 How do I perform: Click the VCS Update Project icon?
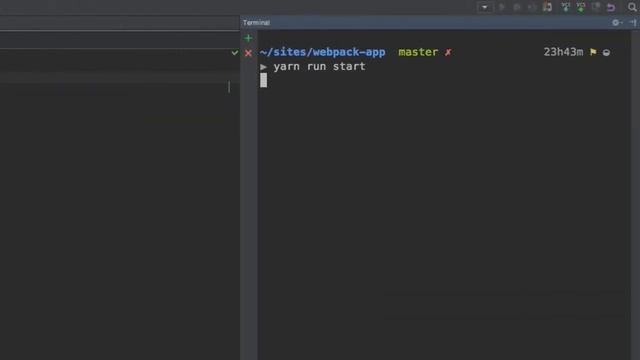pos(565,7)
